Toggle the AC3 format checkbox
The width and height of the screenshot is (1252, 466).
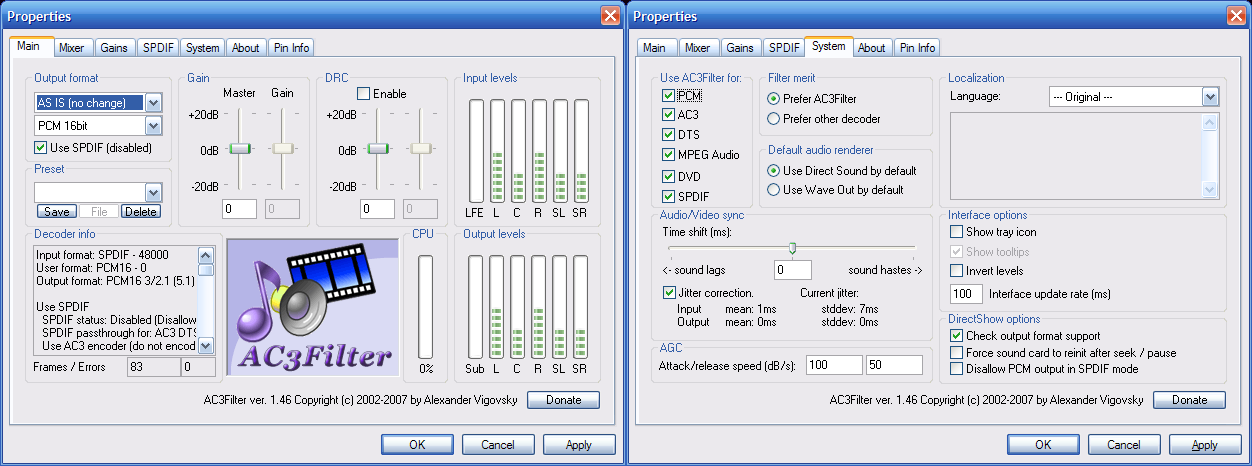tap(668, 115)
